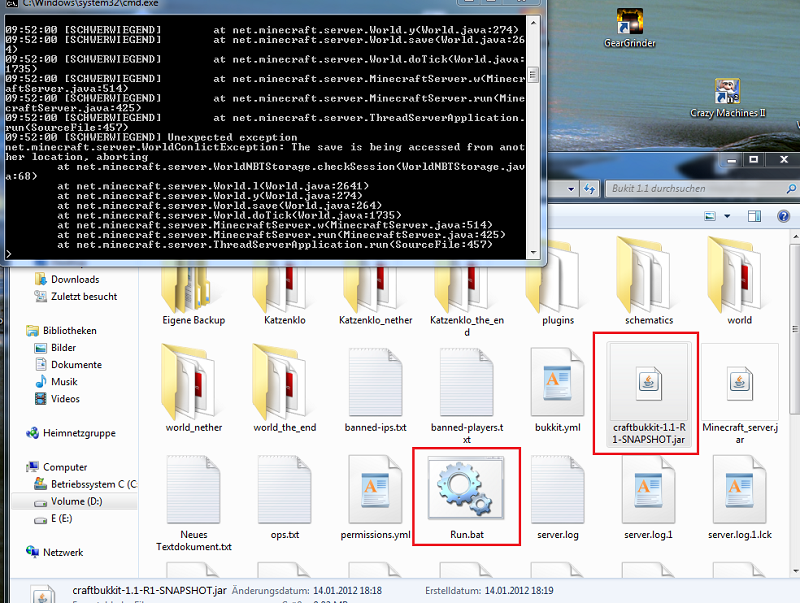Open the Musik library
The height and width of the screenshot is (603, 800).
[56, 382]
